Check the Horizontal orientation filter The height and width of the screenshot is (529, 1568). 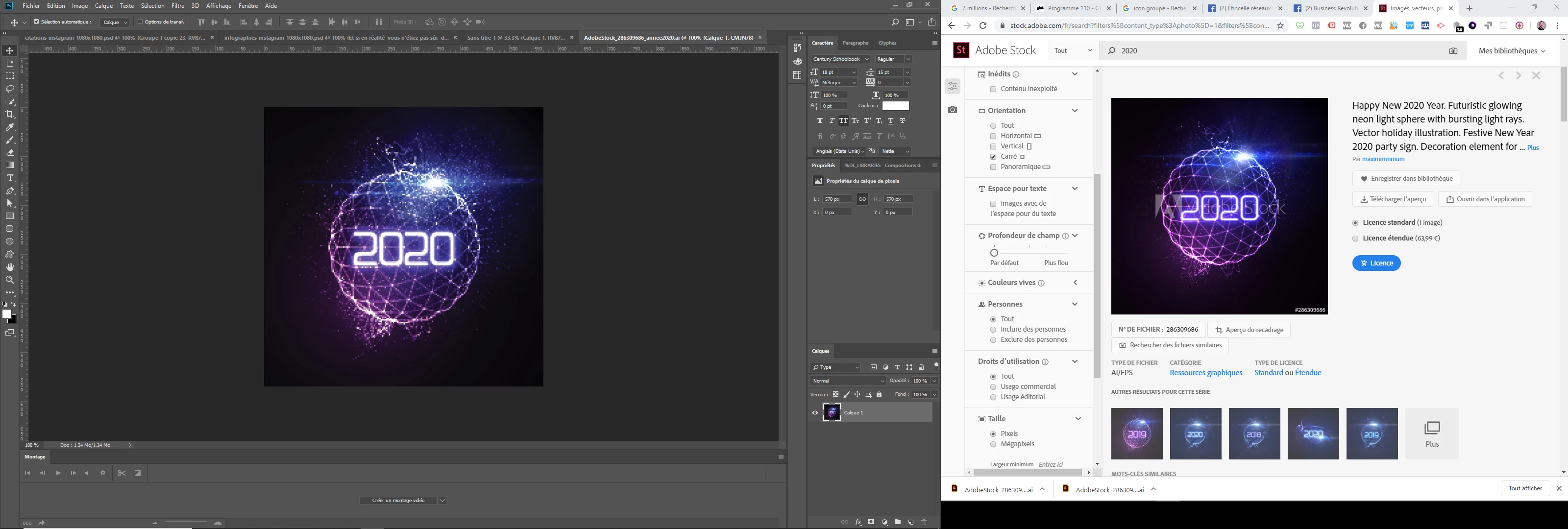pyautogui.click(x=993, y=136)
